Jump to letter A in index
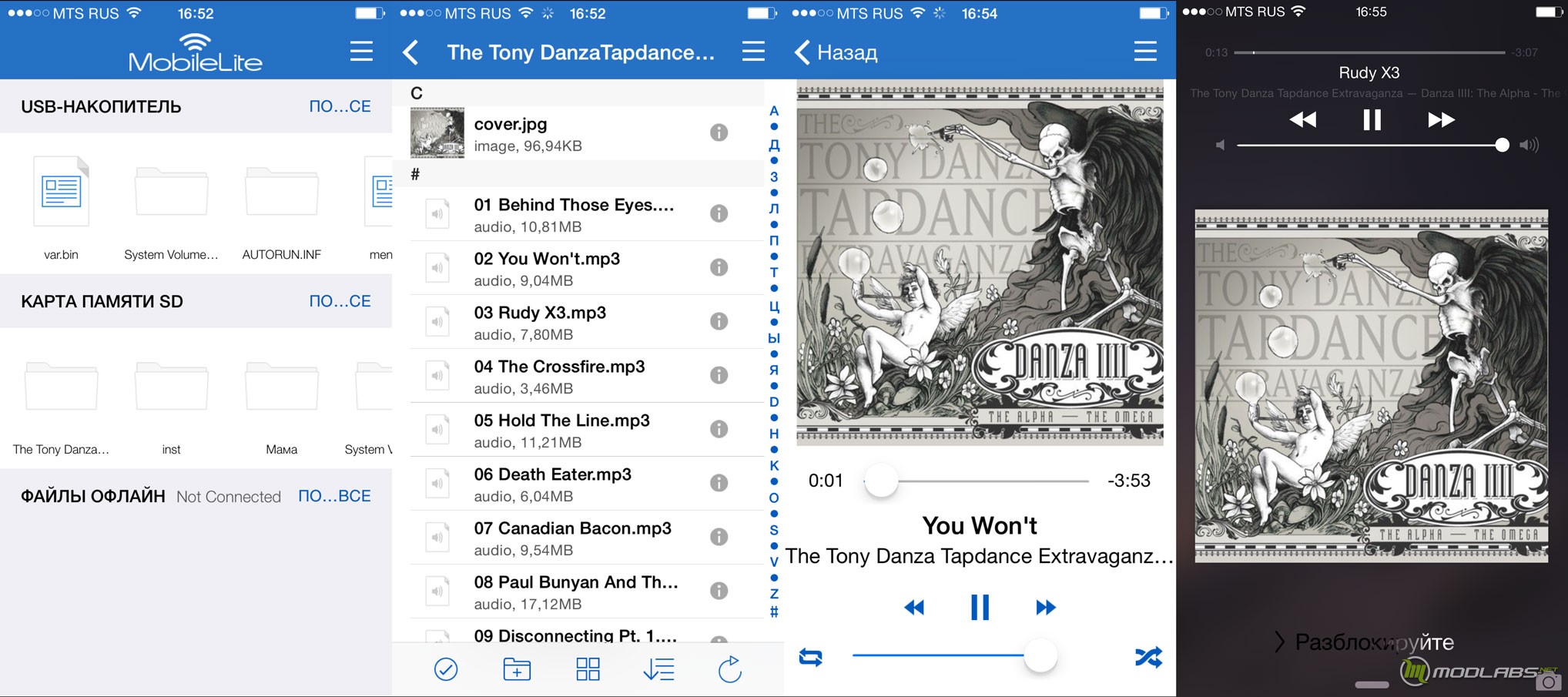This screenshot has height=697, width=1568. click(774, 112)
